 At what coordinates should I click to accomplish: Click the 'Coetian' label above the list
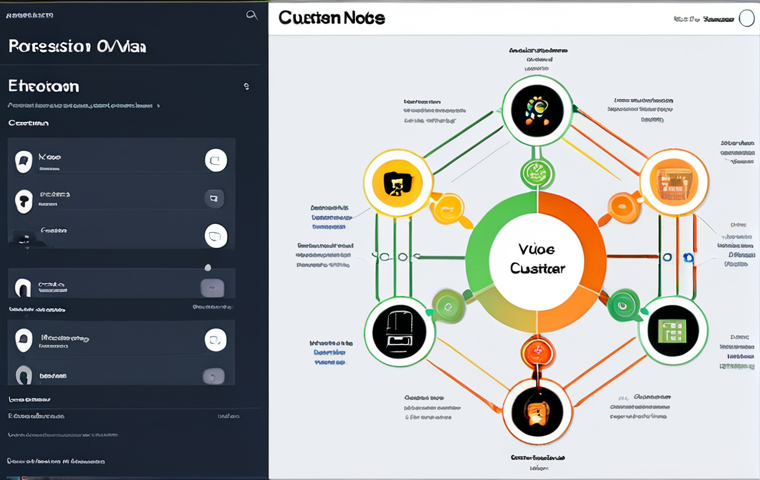pyautogui.click(x=28, y=123)
